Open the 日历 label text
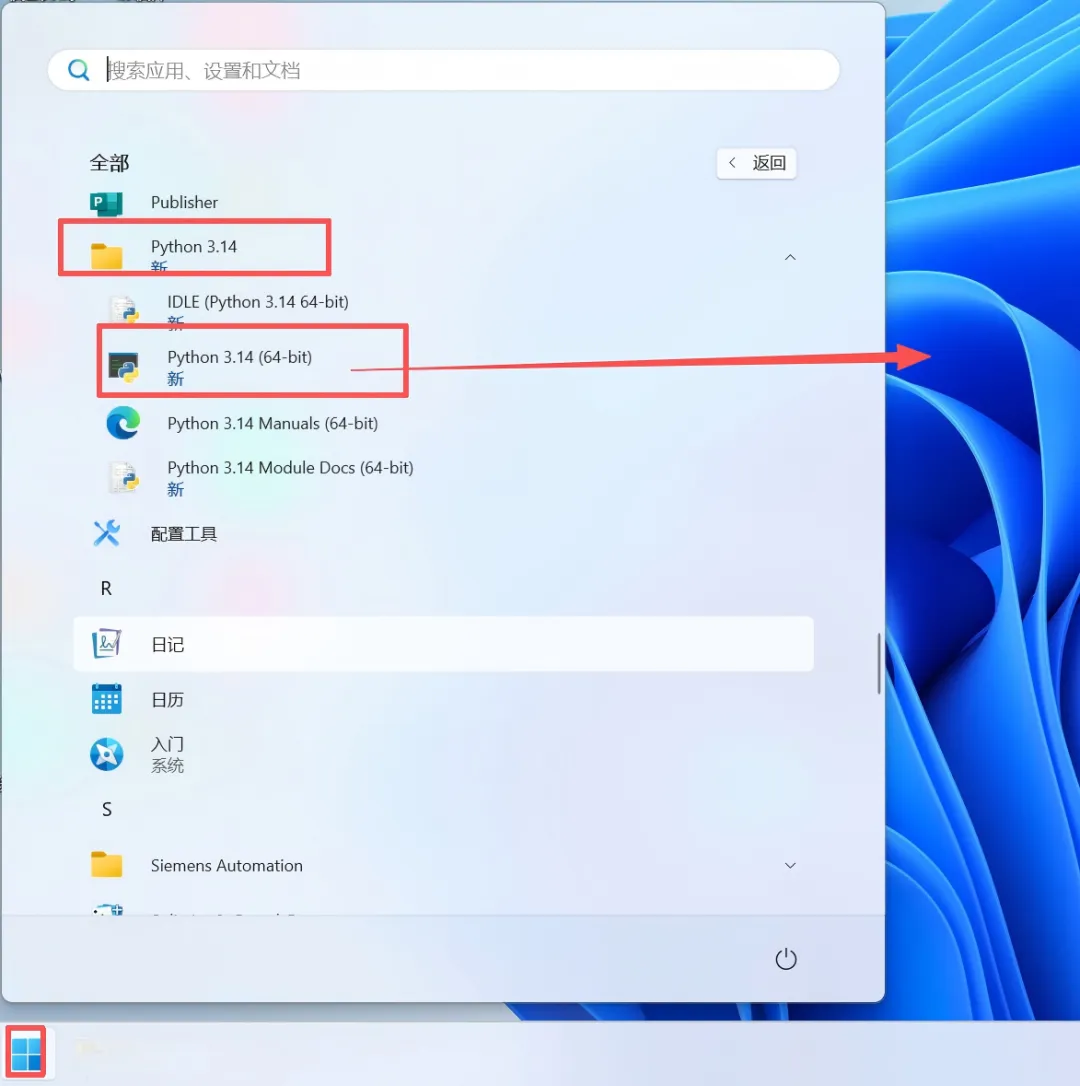 [x=168, y=700]
